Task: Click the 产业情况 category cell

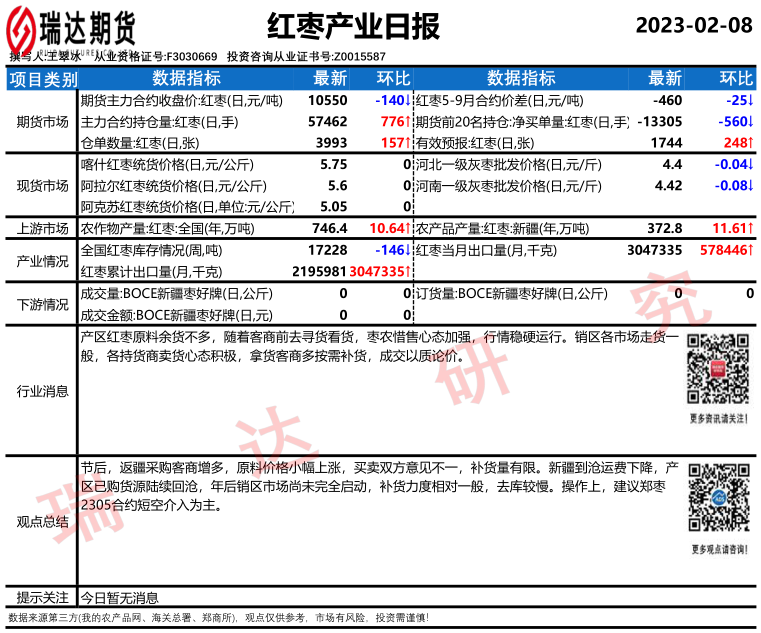Action: pyautogui.click(x=42, y=261)
